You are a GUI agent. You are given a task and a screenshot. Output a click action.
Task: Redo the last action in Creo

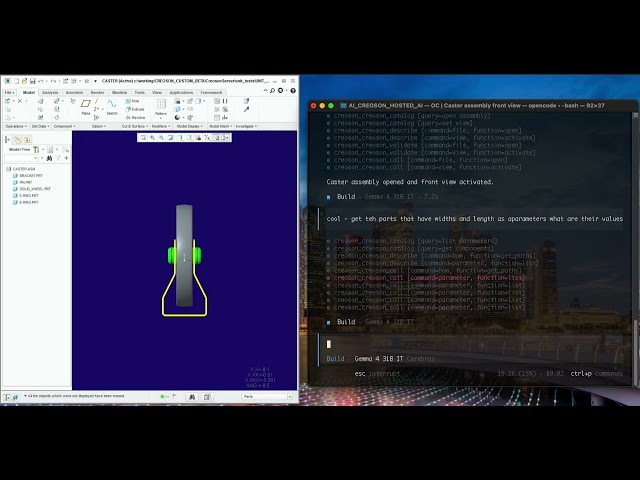tap(53, 81)
